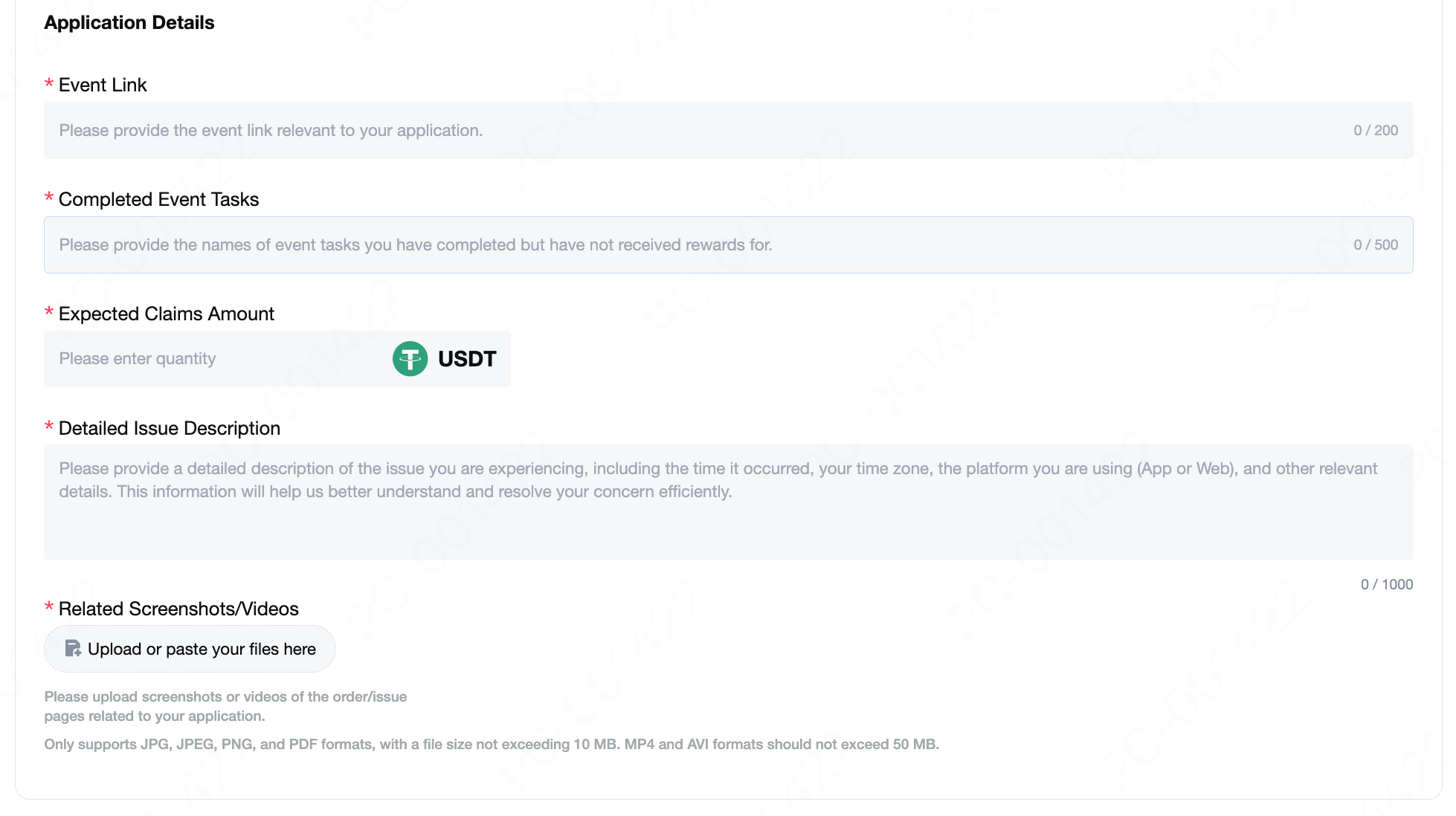The image size is (1456, 816).
Task: Click the Detailed Issue Description label
Action: click(170, 428)
